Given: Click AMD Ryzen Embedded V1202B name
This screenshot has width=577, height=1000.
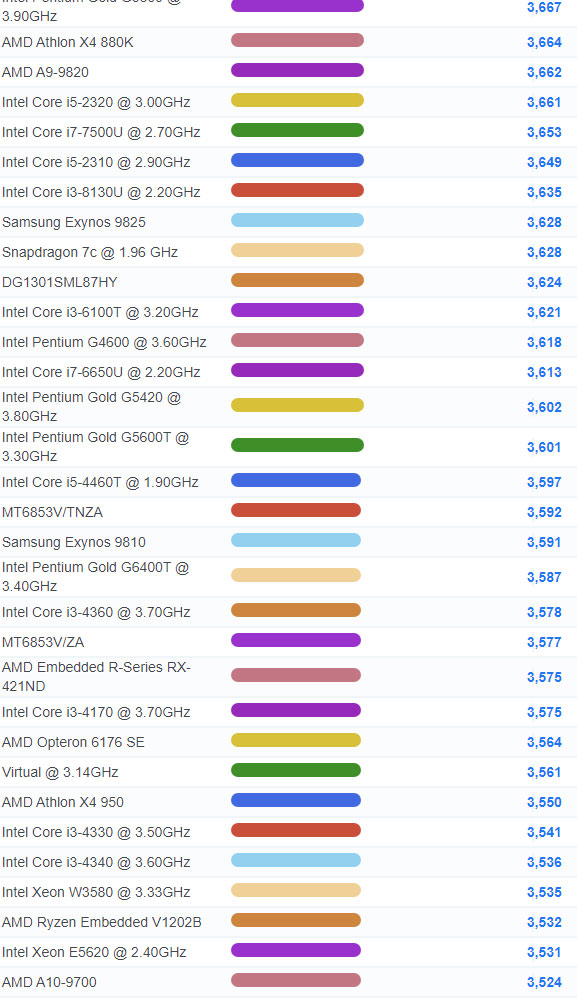Looking at the screenshot, I should 101,922.
